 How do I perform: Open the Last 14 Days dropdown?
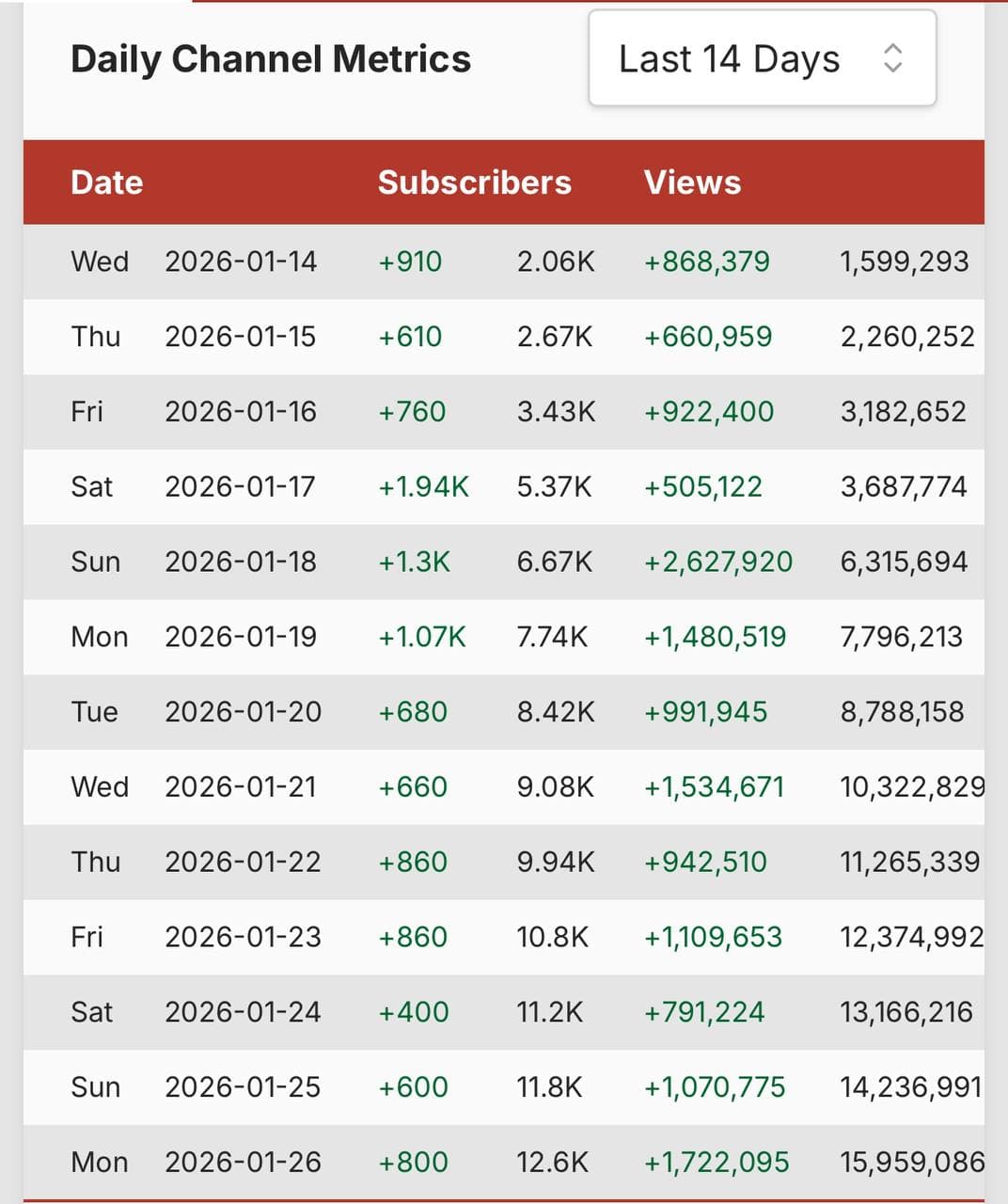tap(761, 58)
